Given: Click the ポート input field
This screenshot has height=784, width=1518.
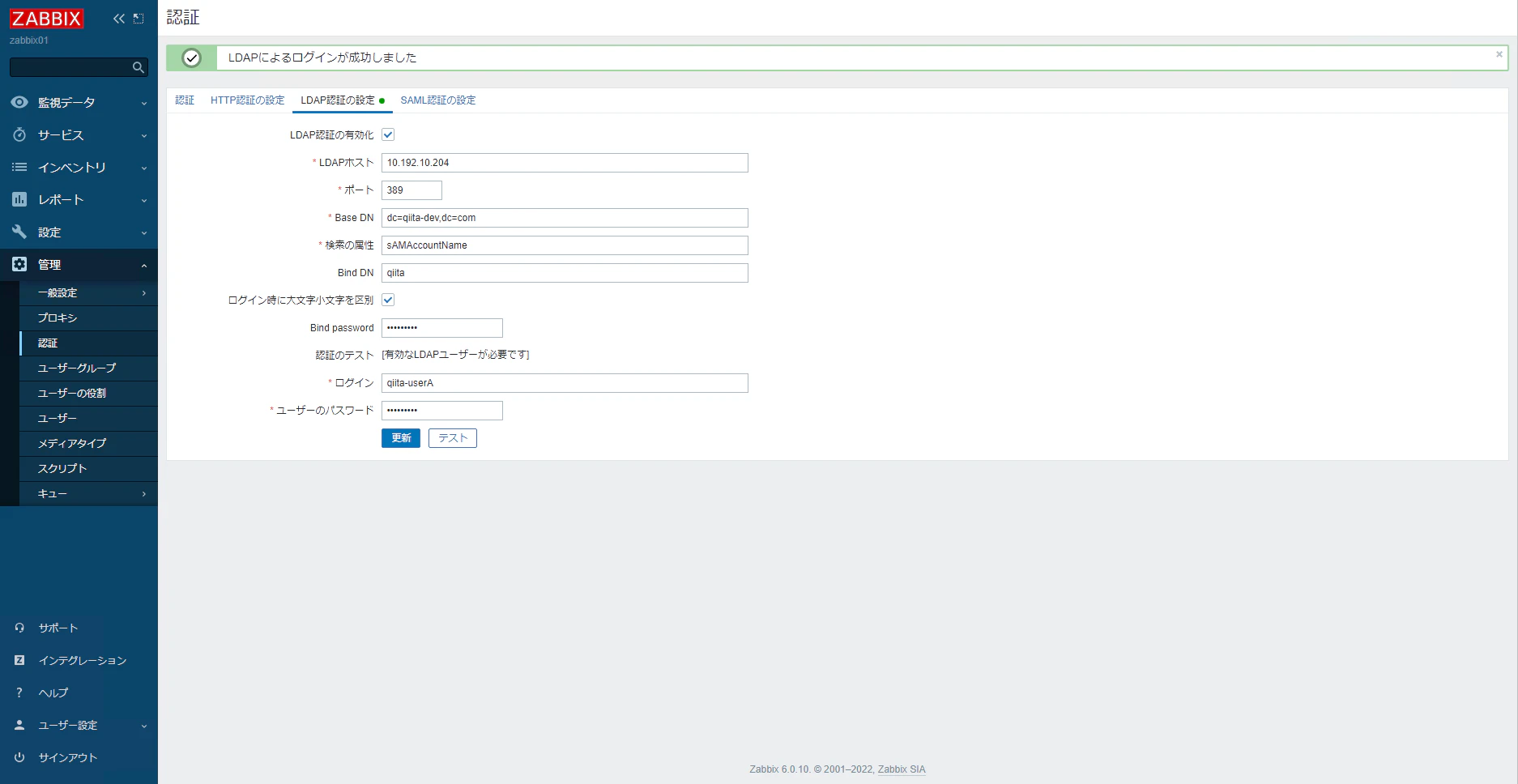Looking at the screenshot, I should (x=411, y=190).
